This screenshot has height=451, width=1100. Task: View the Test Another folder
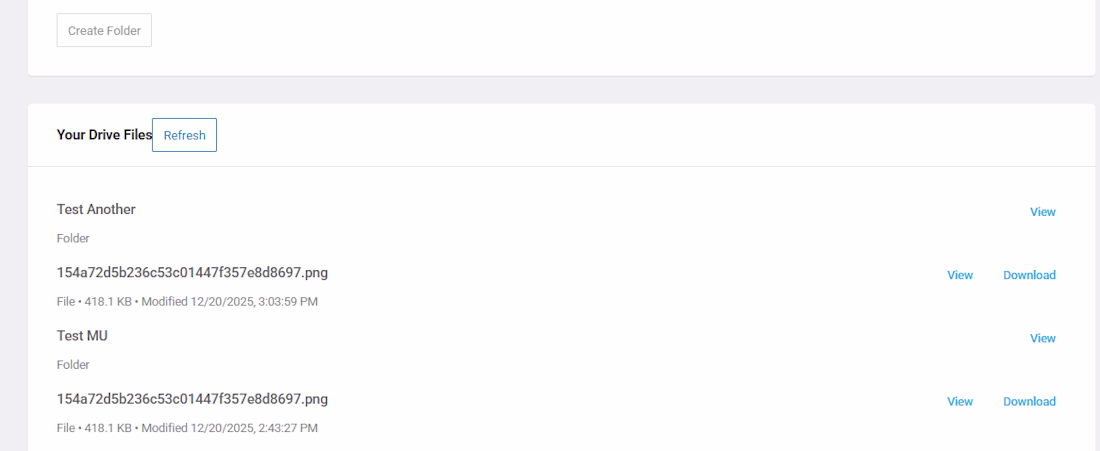(x=1042, y=212)
